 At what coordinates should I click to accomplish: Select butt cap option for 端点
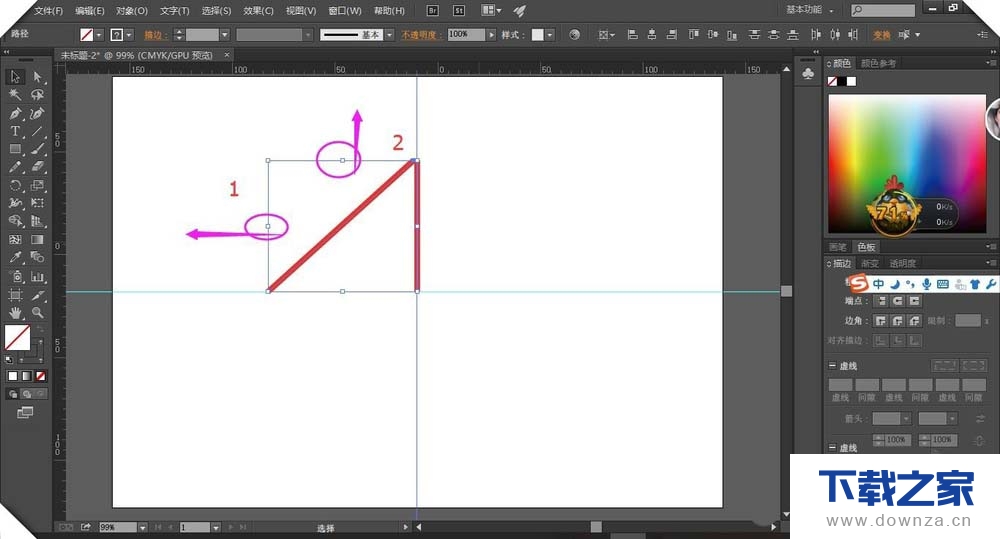point(881,300)
